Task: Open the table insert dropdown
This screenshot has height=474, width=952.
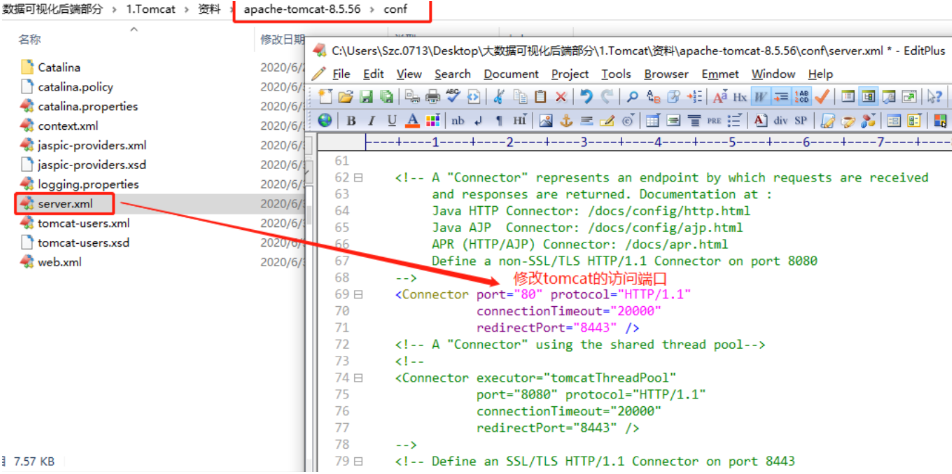Action: tap(653, 120)
